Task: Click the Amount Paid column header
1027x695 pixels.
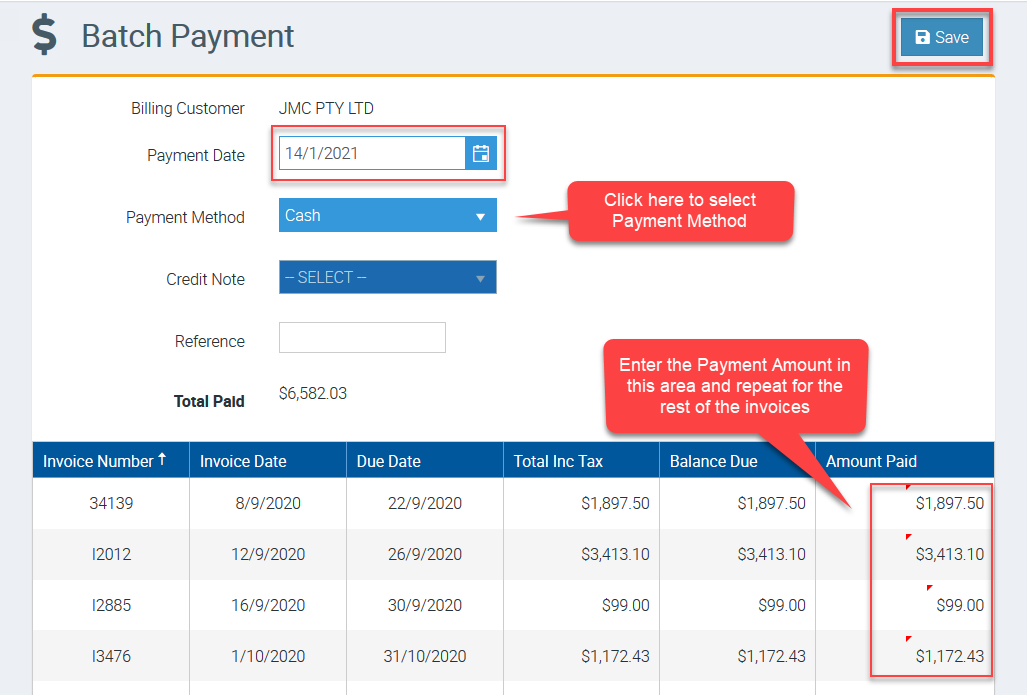Action: click(x=871, y=461)
